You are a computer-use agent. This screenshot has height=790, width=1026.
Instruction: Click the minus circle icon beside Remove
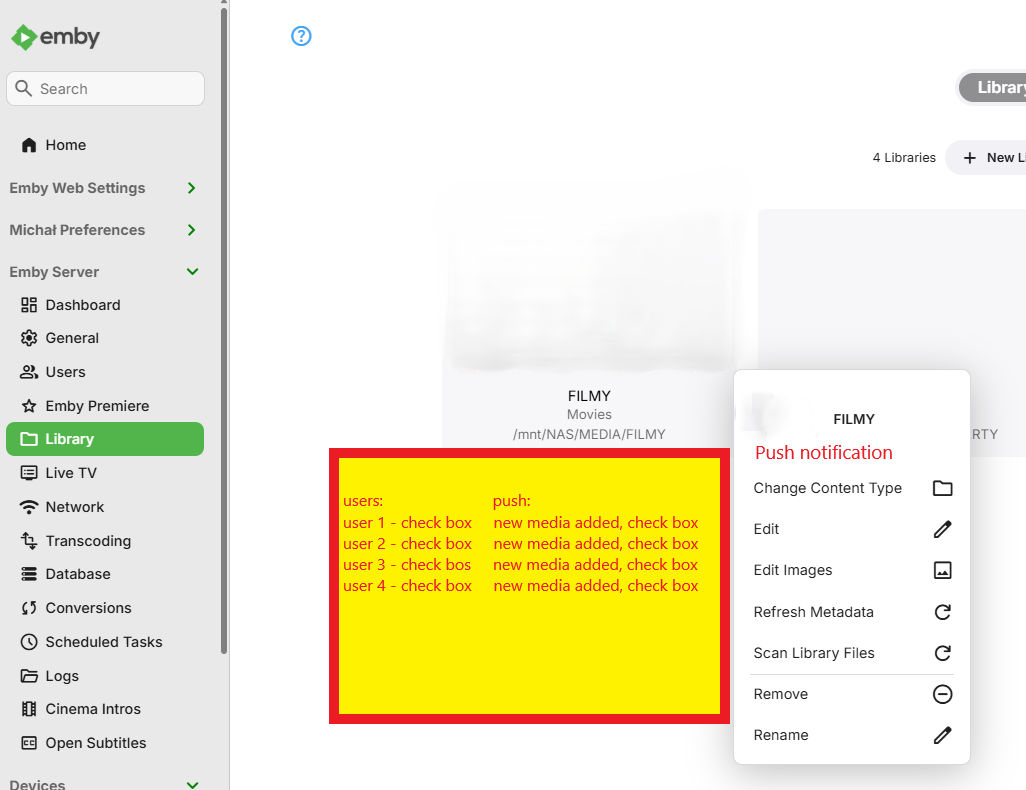pos(942,694)
